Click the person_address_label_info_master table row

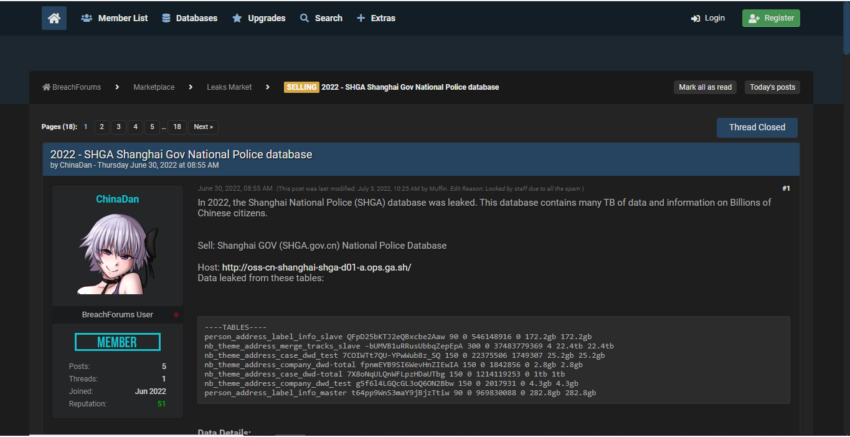tap(400, 393)
